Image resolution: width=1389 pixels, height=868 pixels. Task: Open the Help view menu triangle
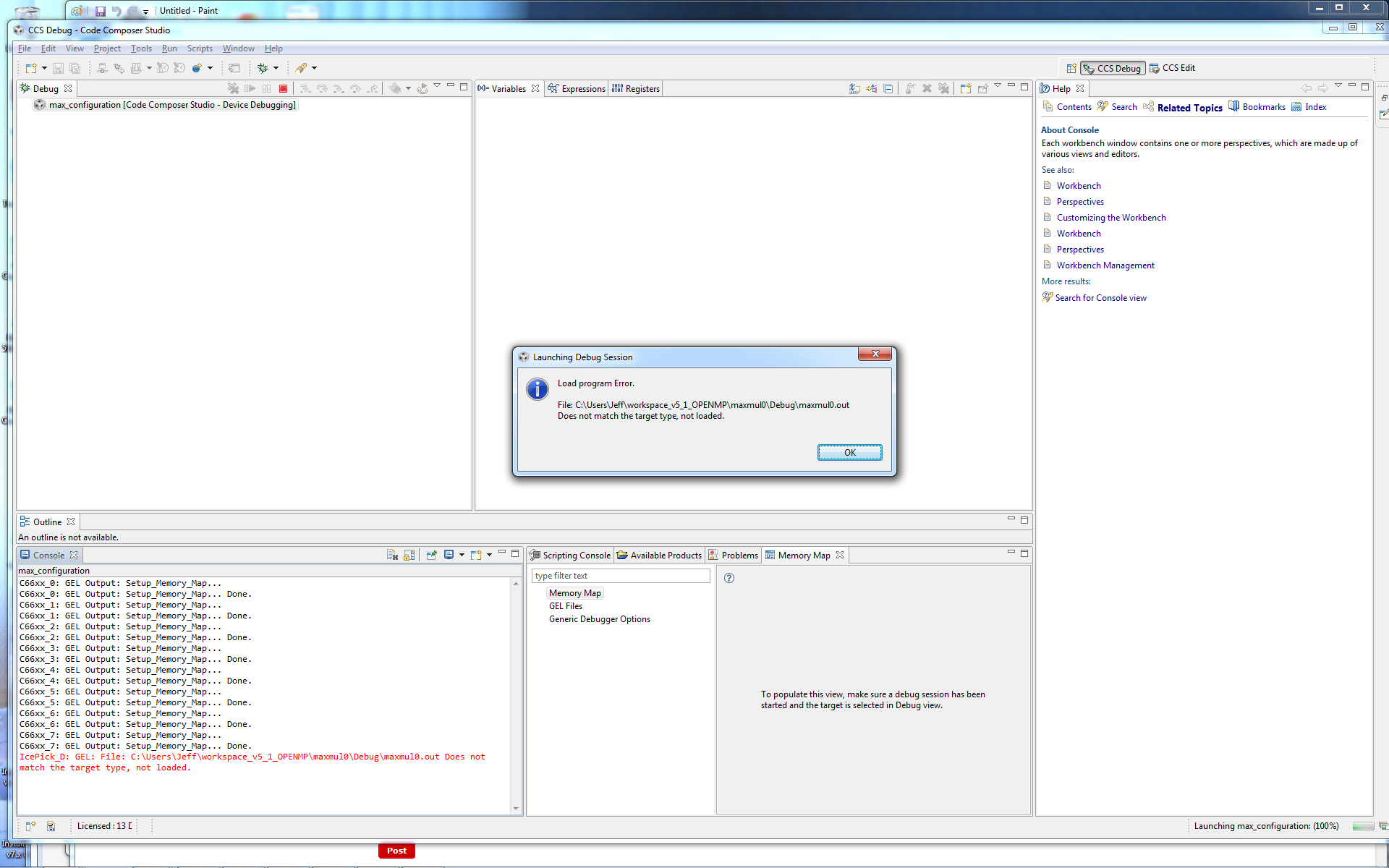1338,86
